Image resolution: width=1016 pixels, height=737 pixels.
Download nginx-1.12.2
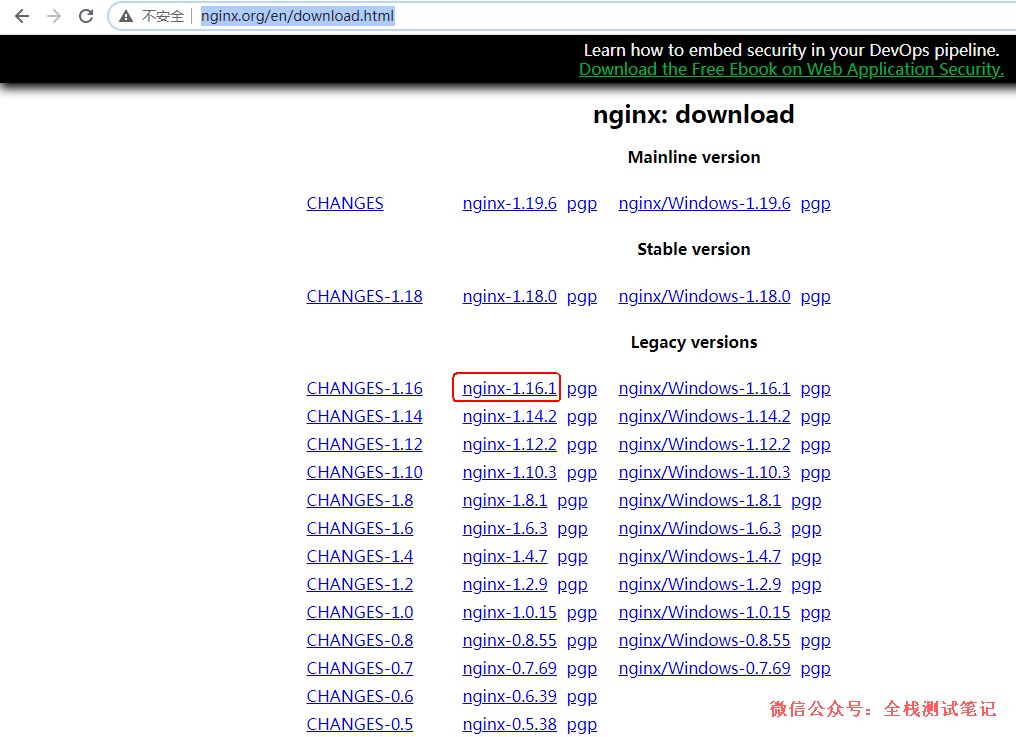tap(509, 444)
